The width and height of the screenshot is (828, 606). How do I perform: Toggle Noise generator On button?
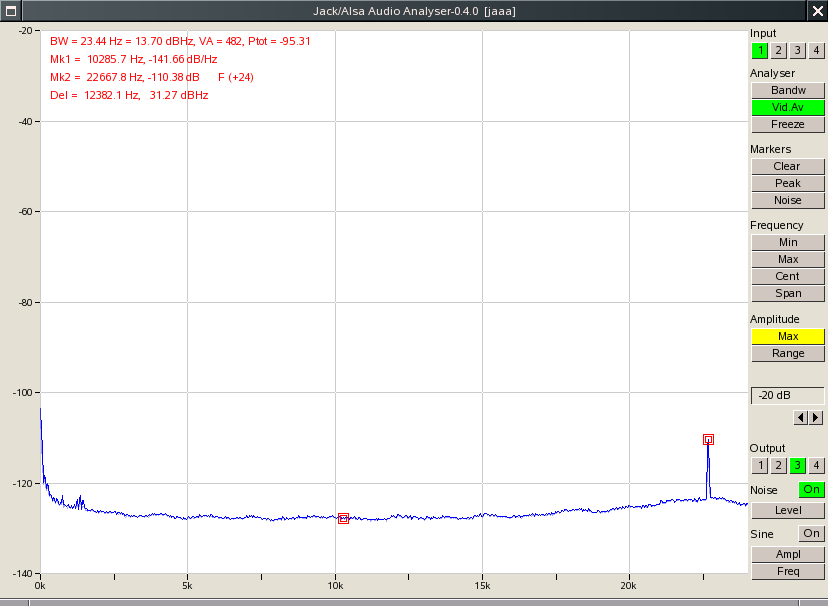coord(811,489)
